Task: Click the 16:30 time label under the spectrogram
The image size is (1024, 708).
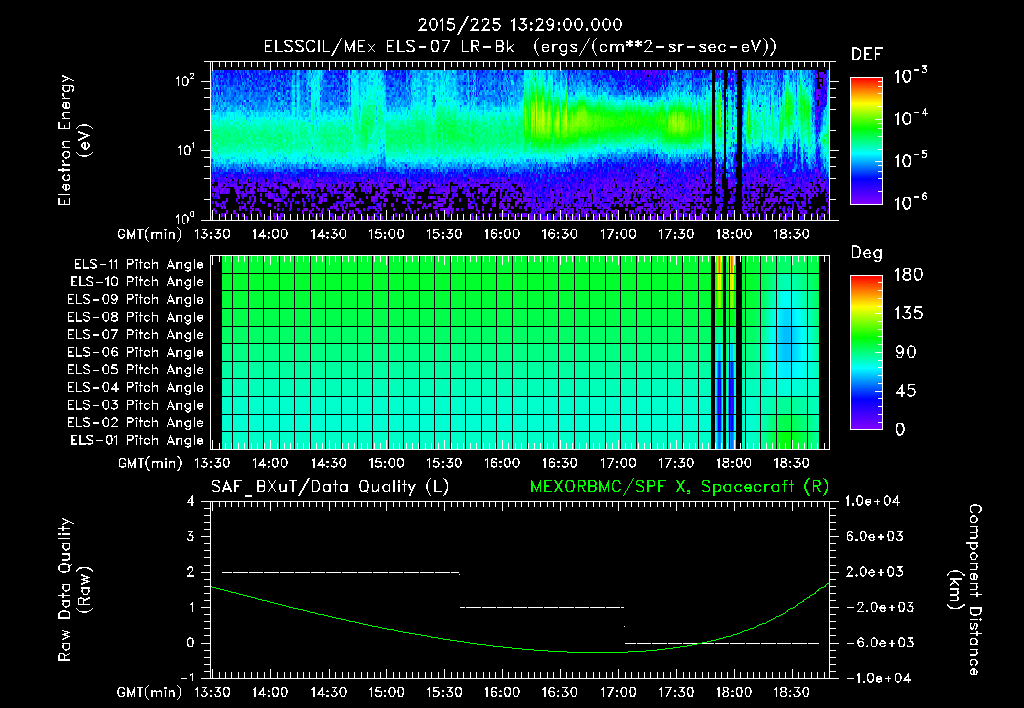Action: [560, 234]
